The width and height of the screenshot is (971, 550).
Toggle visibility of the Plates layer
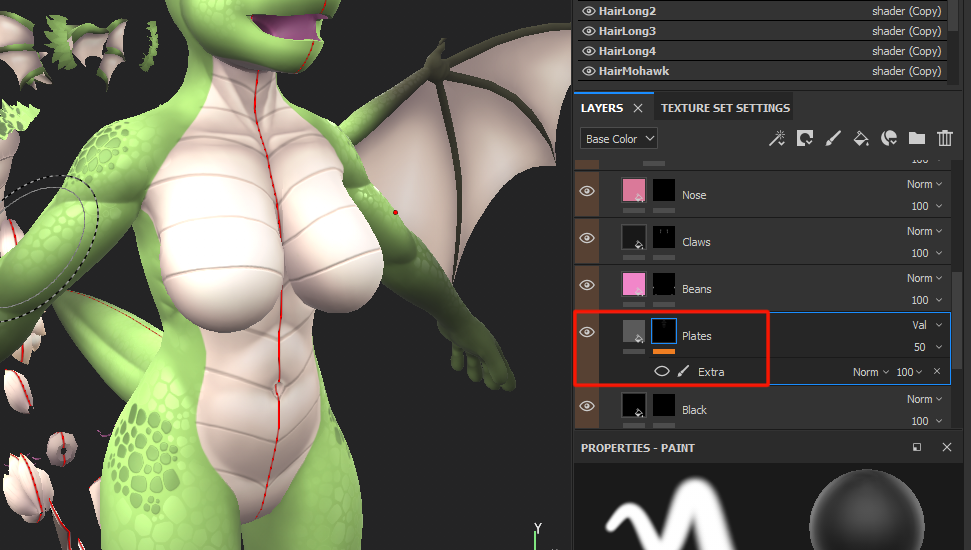[587, 332]
